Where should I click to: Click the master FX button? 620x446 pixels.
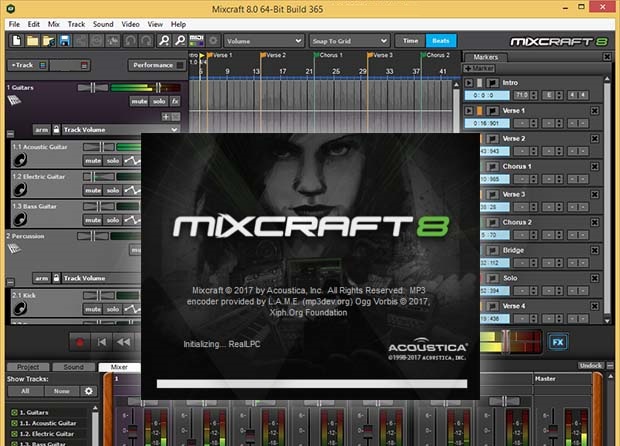point(558,342)
